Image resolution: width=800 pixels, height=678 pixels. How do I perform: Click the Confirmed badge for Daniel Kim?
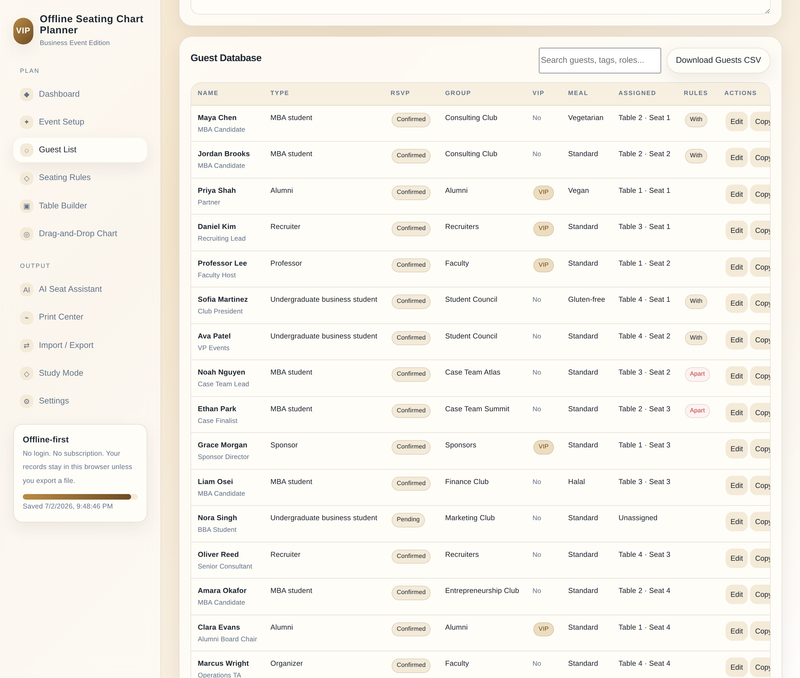tap(411, 229)
